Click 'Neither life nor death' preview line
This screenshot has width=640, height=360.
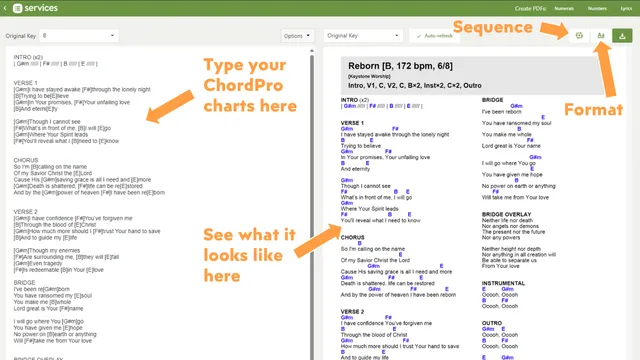[507, 220]
